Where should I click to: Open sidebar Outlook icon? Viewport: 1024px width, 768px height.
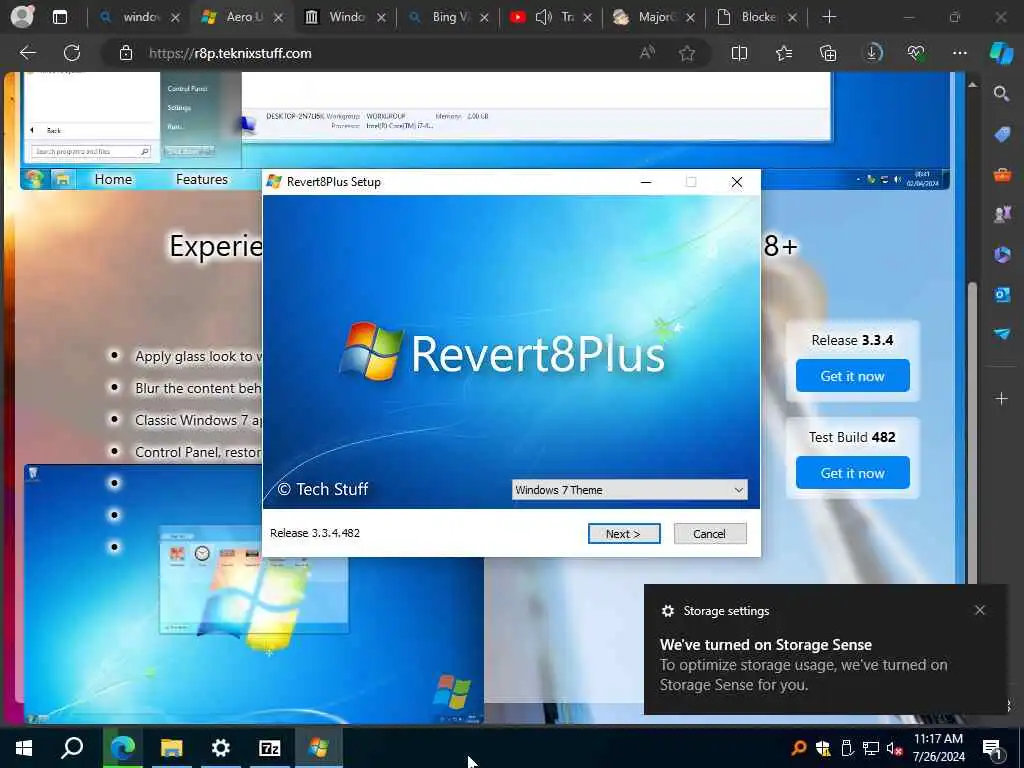[1002, 295]
